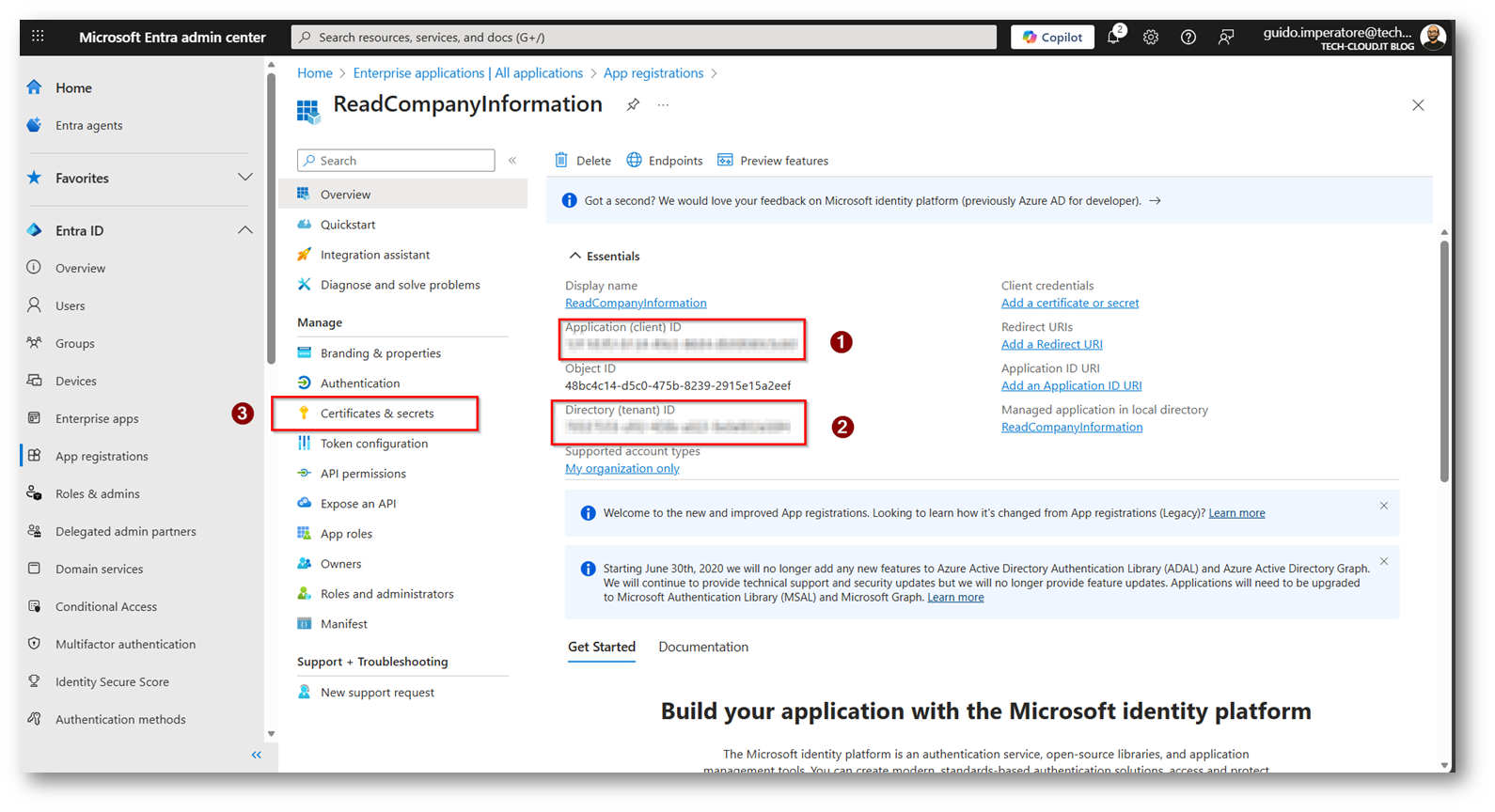Screen dimensions: 1495x812
Task: Click the feedback icon in top bar
Action: [1226, 38]
